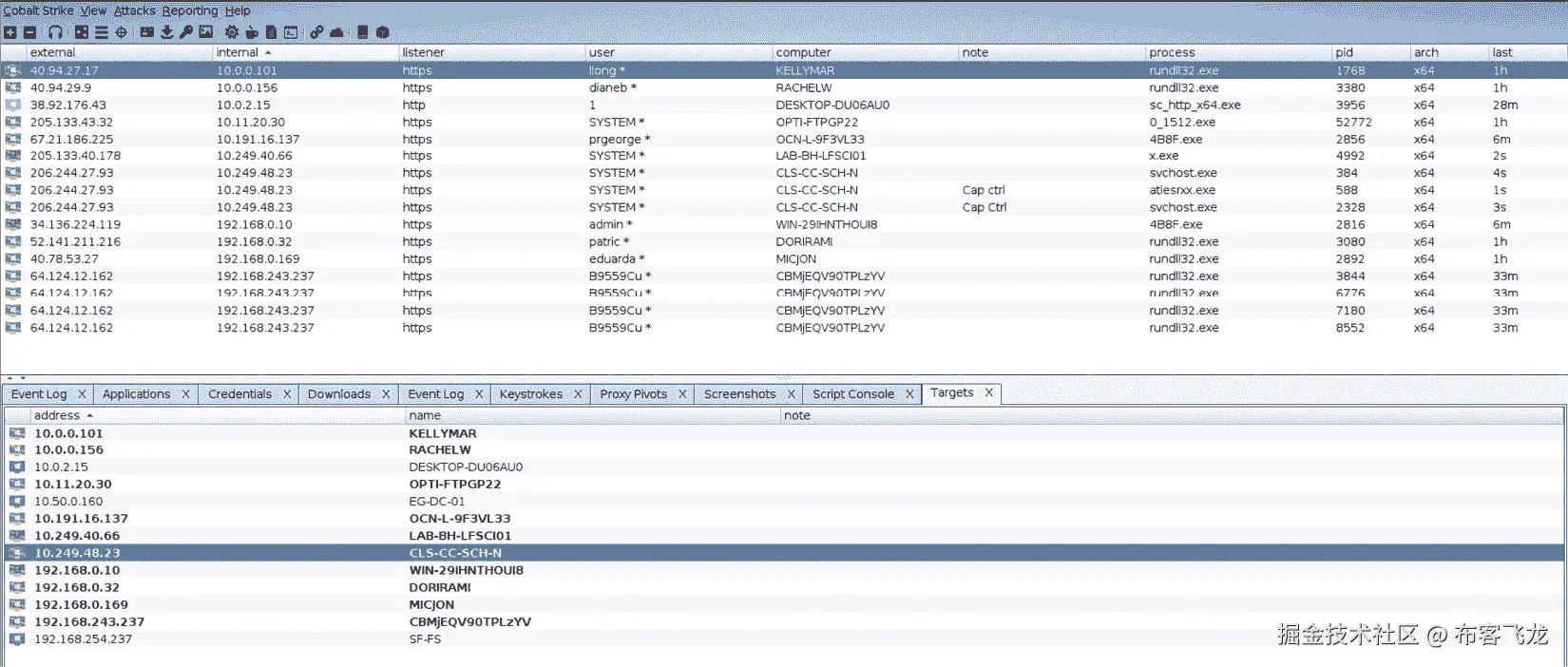The width and height of the screenshot is (1568, 667).
Task: Open the Event Log tab beside Keystrokes
Action: (x=436, y=394)
